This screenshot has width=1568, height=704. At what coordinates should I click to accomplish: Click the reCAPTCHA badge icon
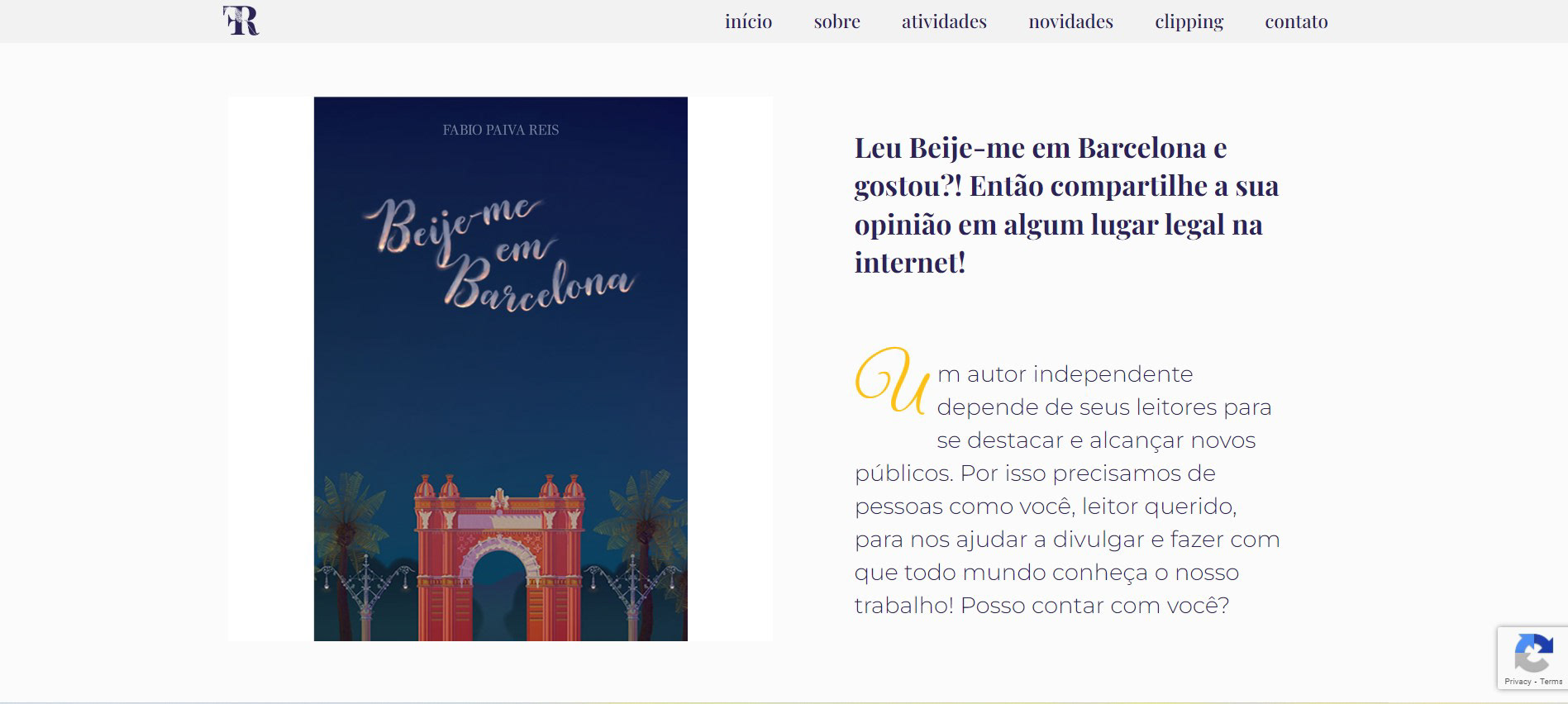[x=1533, y=654]
